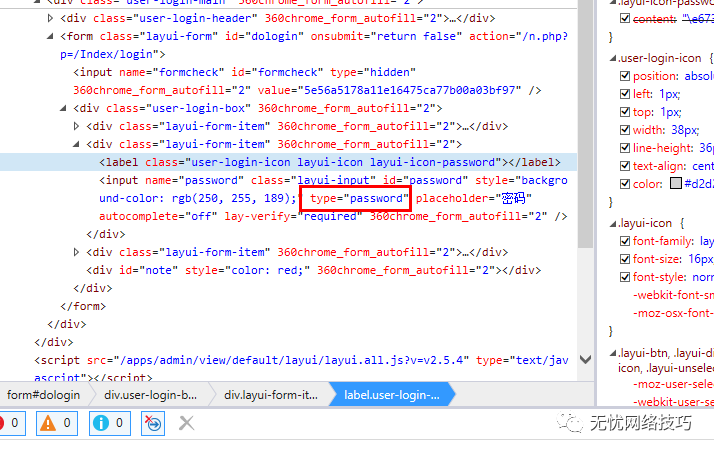The height and width of the screenshot is (453, 714).
Task: Click the clear-on-navigate console icon
Action: click(153, 423)
